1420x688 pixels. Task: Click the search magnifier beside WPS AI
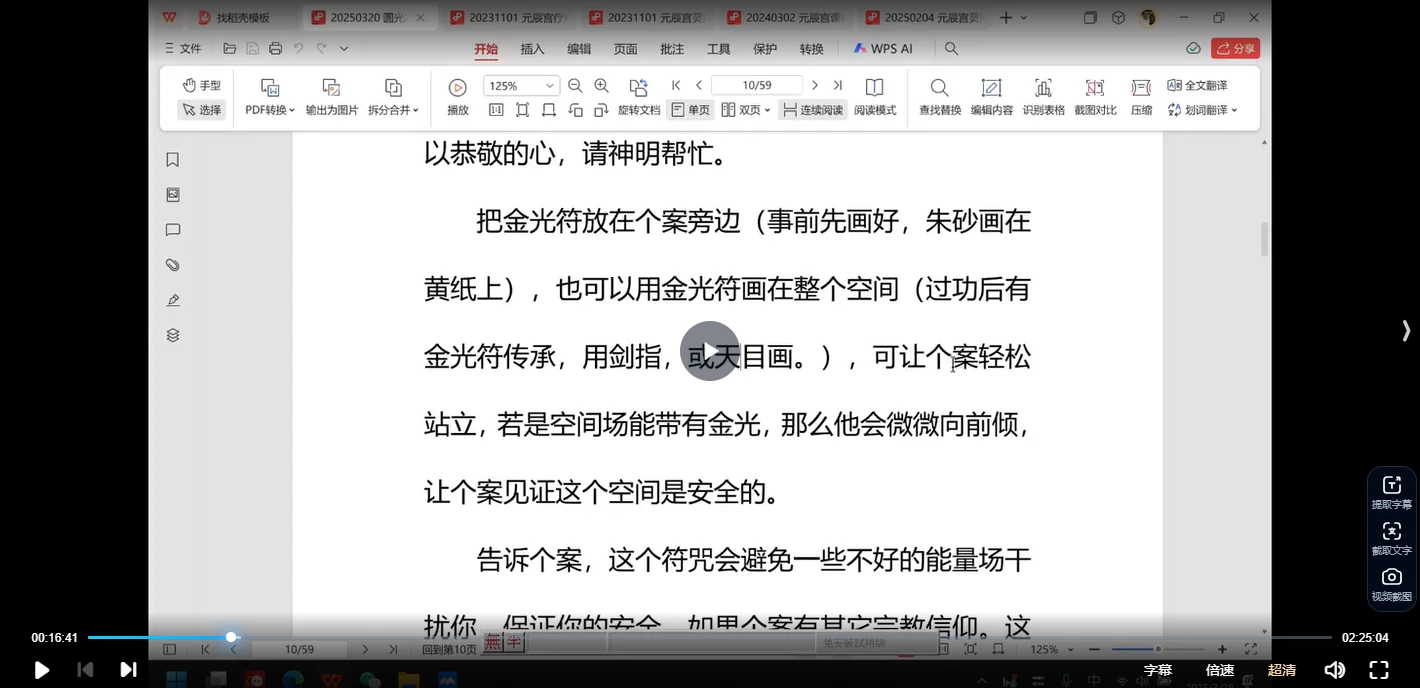tap(951, 48)
